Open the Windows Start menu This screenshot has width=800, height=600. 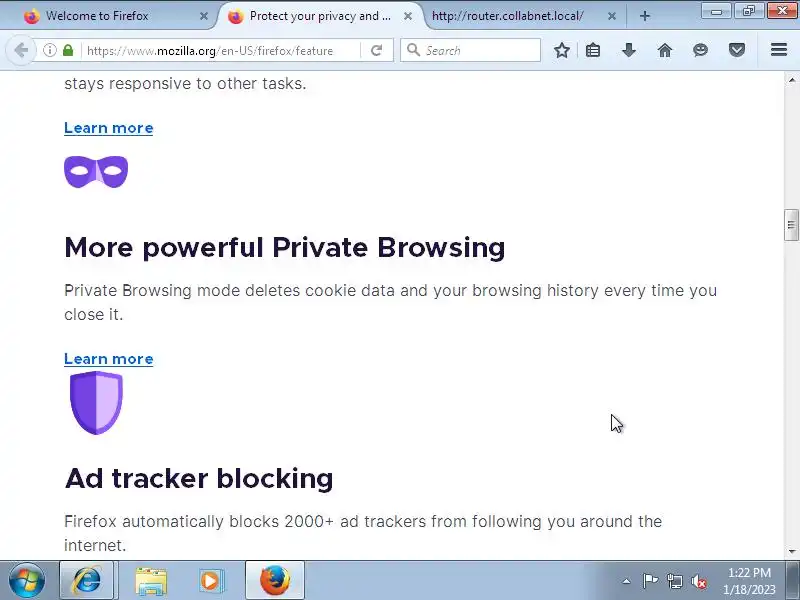tap(26, 580)
